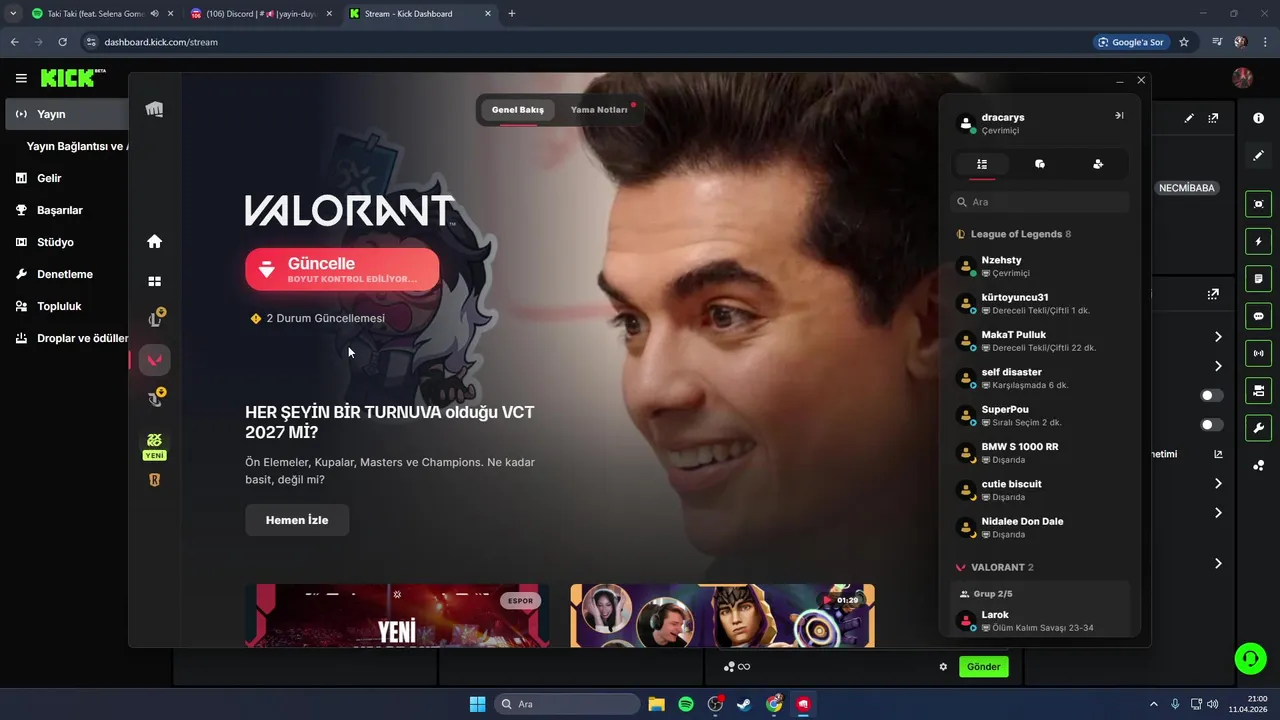Toggle the stream preview widget icon in Kick toolbar
The height and width of the screenshot is (720, 1280).
[x=1258, y=204]
